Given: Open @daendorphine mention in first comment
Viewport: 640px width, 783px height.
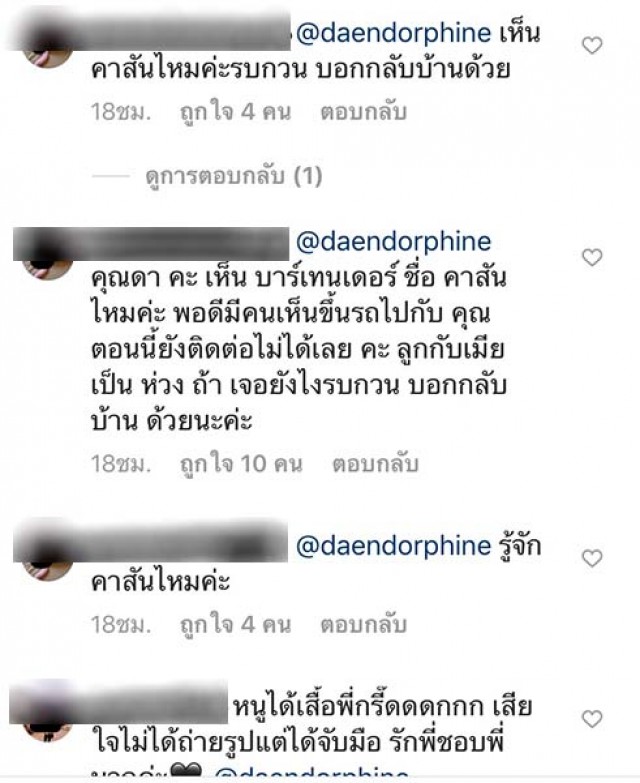Looking at the screenshot, I should click(393, 33).
